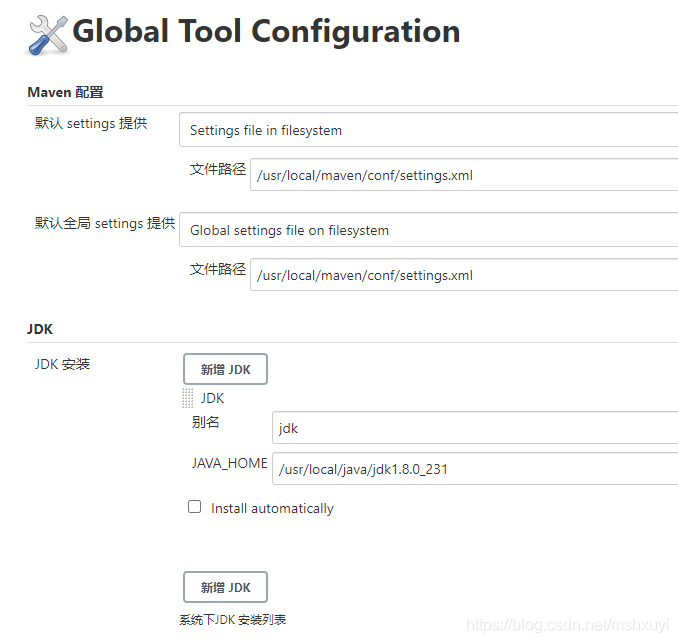The width and height of the screenshot is (678, 643).
Task: Open the Settings file in filesystem dropdown
Action: point(429,130)
